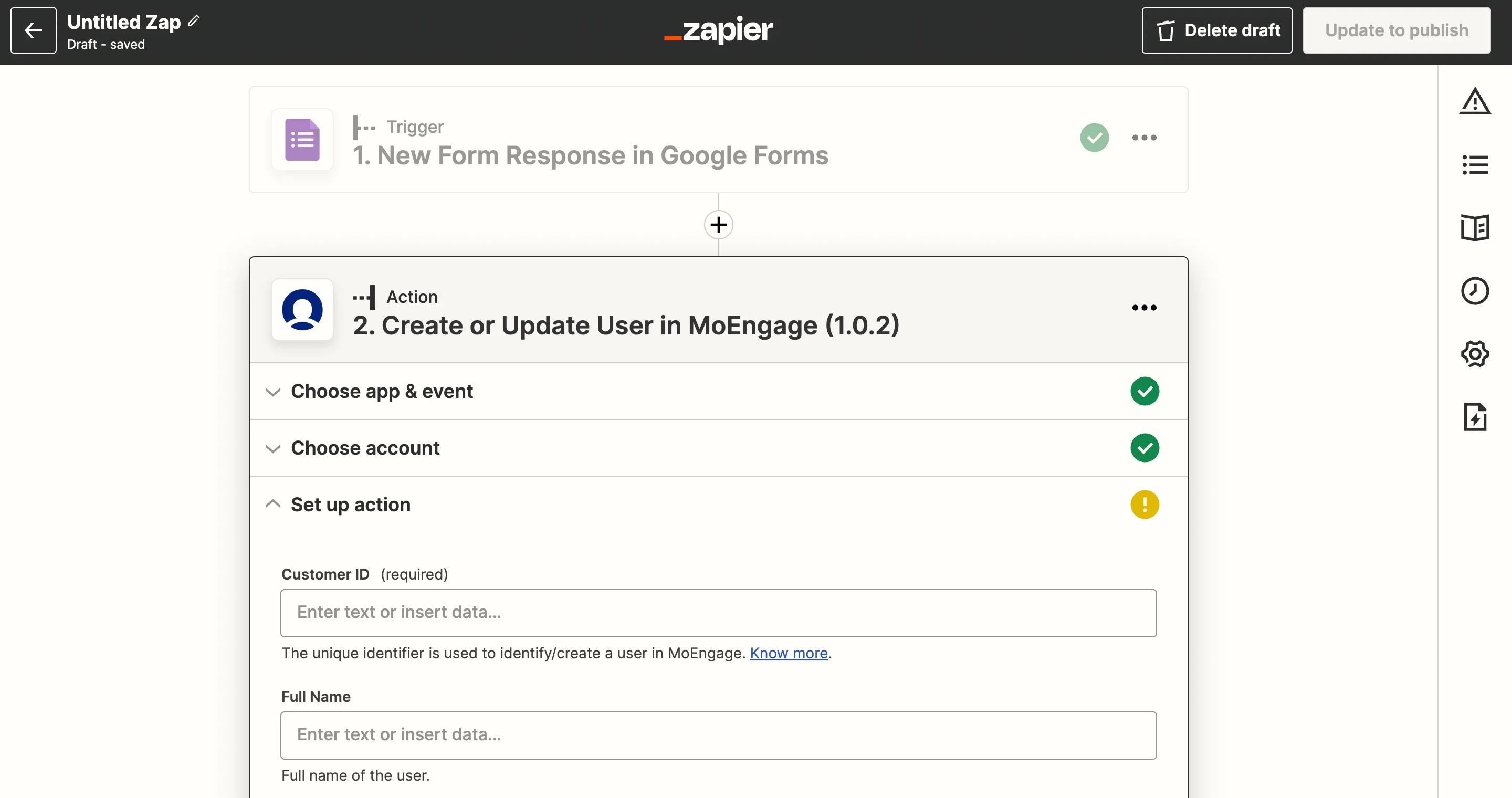The height and width of the screenshot is (798, 1512).
Task: Open the gear settings panel in sidebar
Action: [x=1474, y=354]
